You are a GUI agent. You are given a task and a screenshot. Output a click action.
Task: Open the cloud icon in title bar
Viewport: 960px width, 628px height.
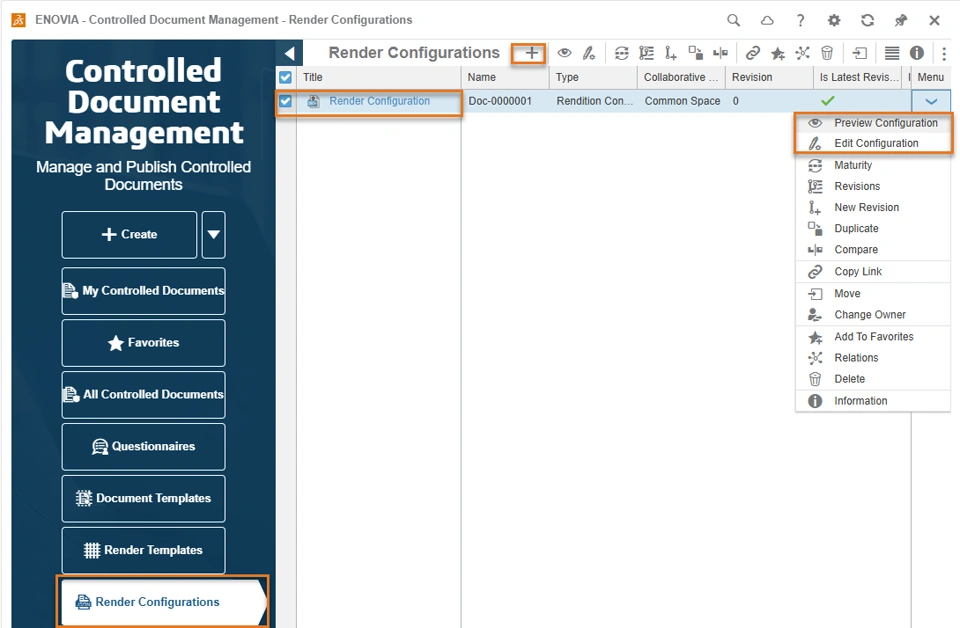pos(767,20)
